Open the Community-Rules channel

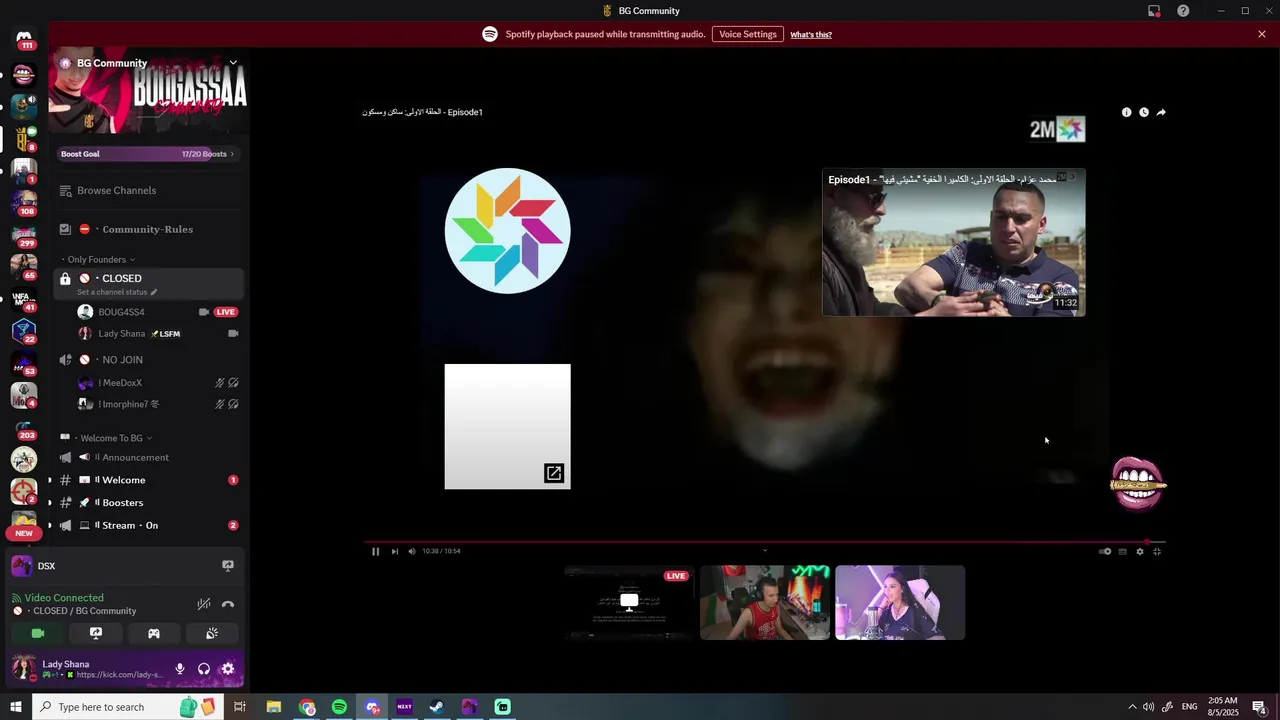pyautogui.click(x=148, y=229)
